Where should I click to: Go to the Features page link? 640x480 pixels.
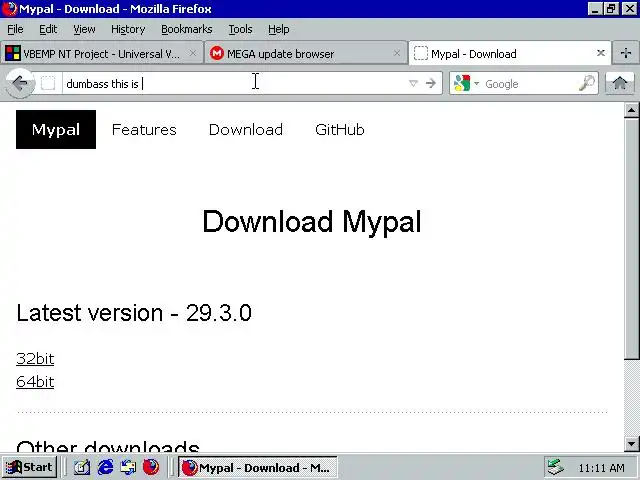point(144,130)
